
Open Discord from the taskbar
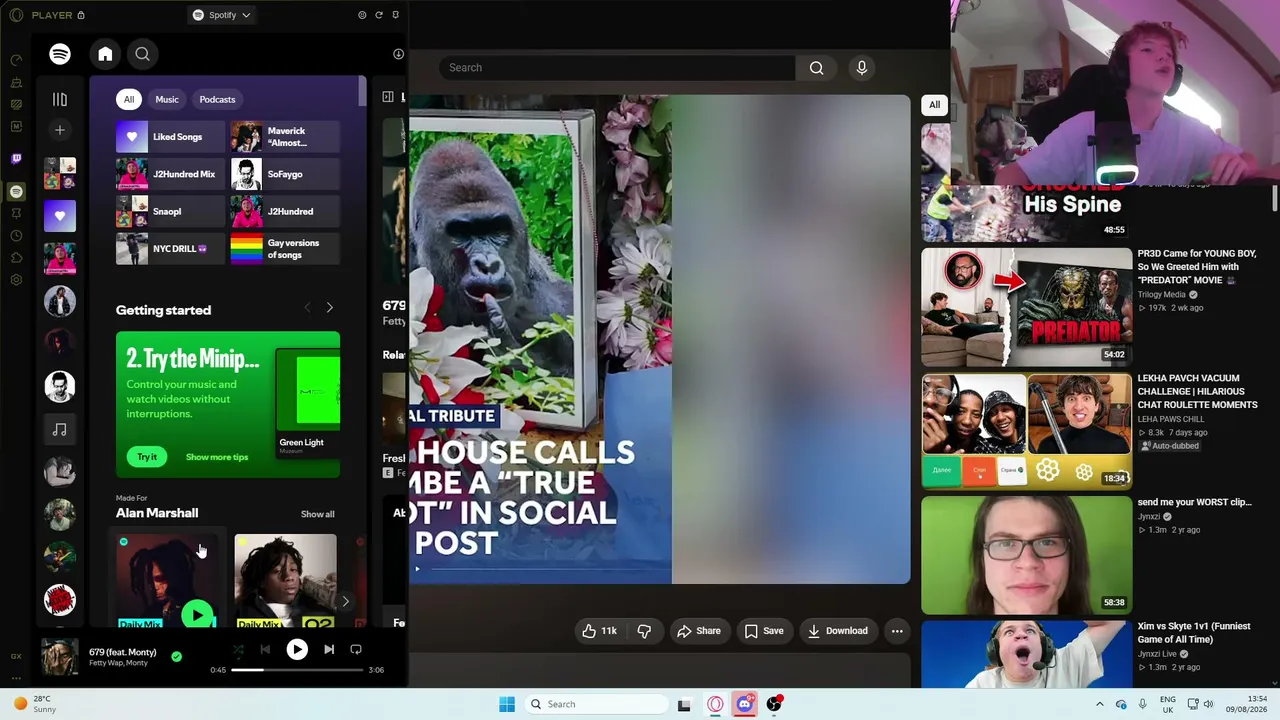pos(745,704)
